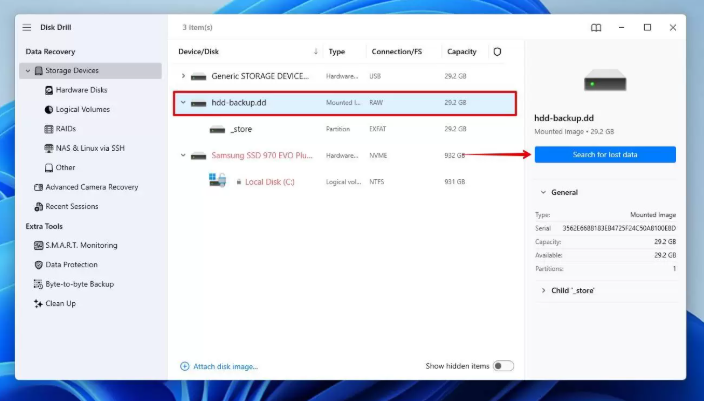The width and height of the screenshot is (704, 401).
Task: Click the 932 GB capacity cell
Action: point(455,155)
